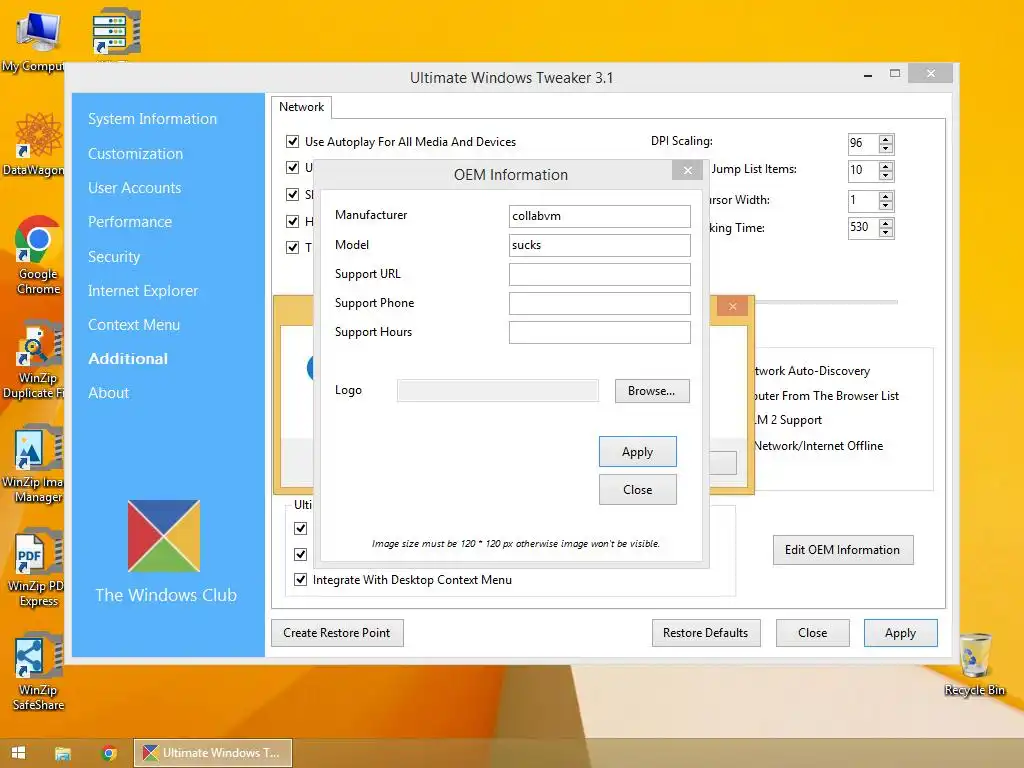Toggle the checkbox above Integrate With Desktop
Viewport: 1024px width, 768px height.
(x=300, y=554)
